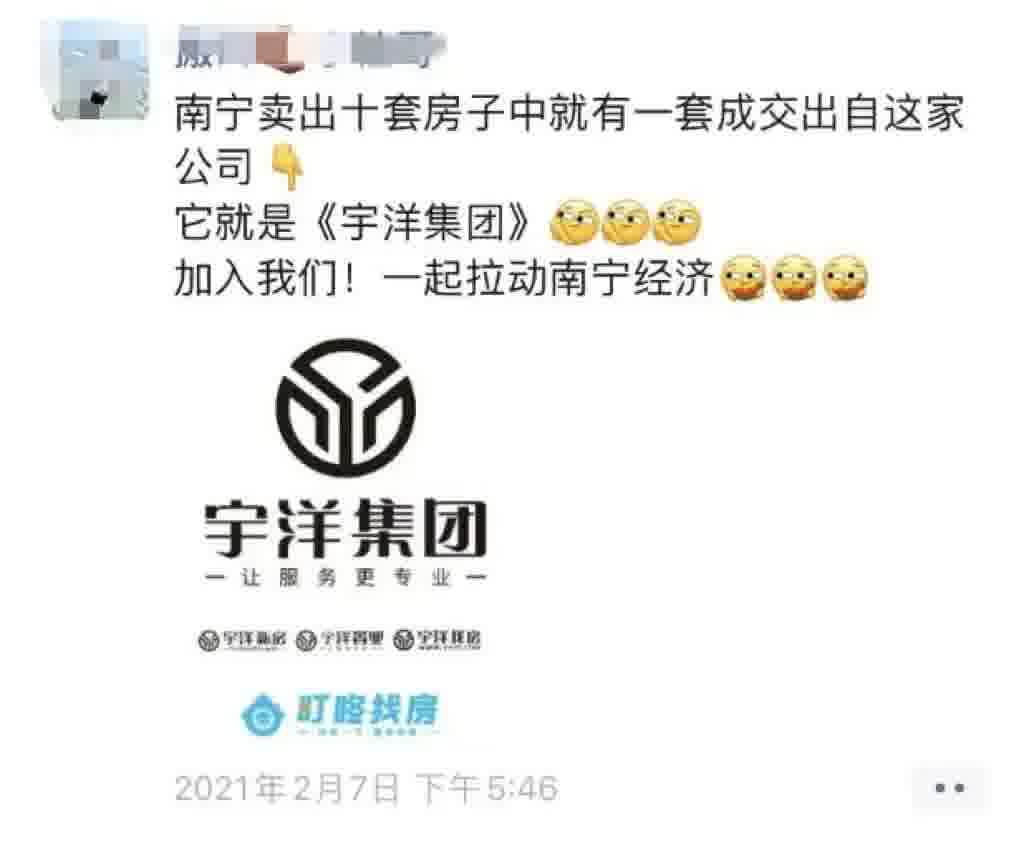Click the first emoji after 南宁经济
Screen dimensions: 1024x841
tap(743, 278)
